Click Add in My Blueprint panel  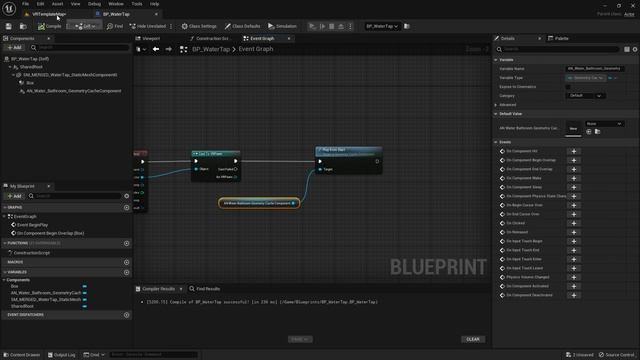point(15,196)
